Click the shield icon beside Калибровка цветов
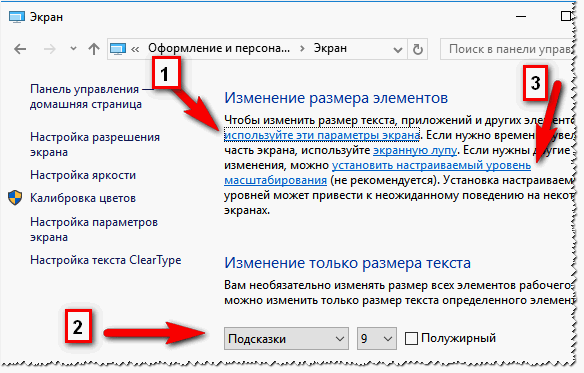 click(x=15, y=198)
